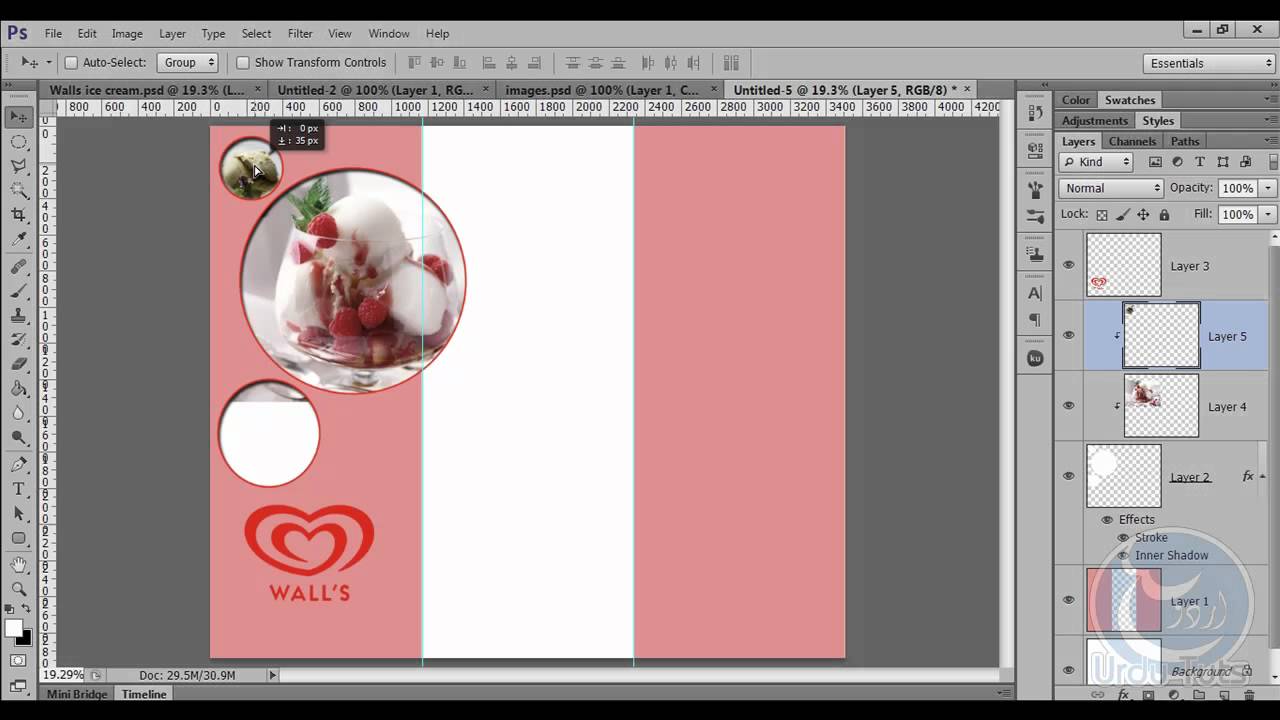The image size is (1280, 720).
Task: Click the create new group folder icon
Action: click(x=1199, y=695)
